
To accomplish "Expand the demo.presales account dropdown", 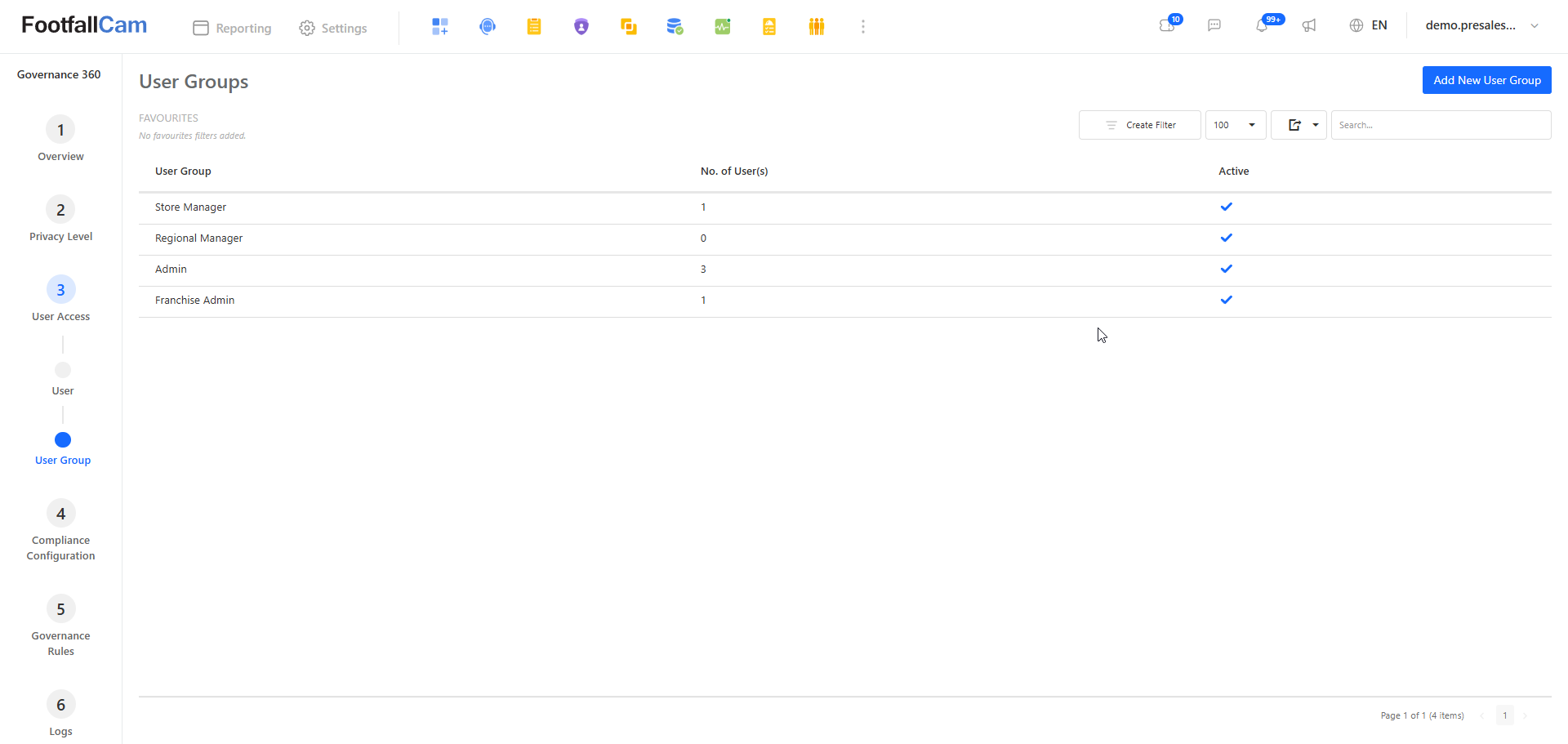I will (x=1481, y=25).
